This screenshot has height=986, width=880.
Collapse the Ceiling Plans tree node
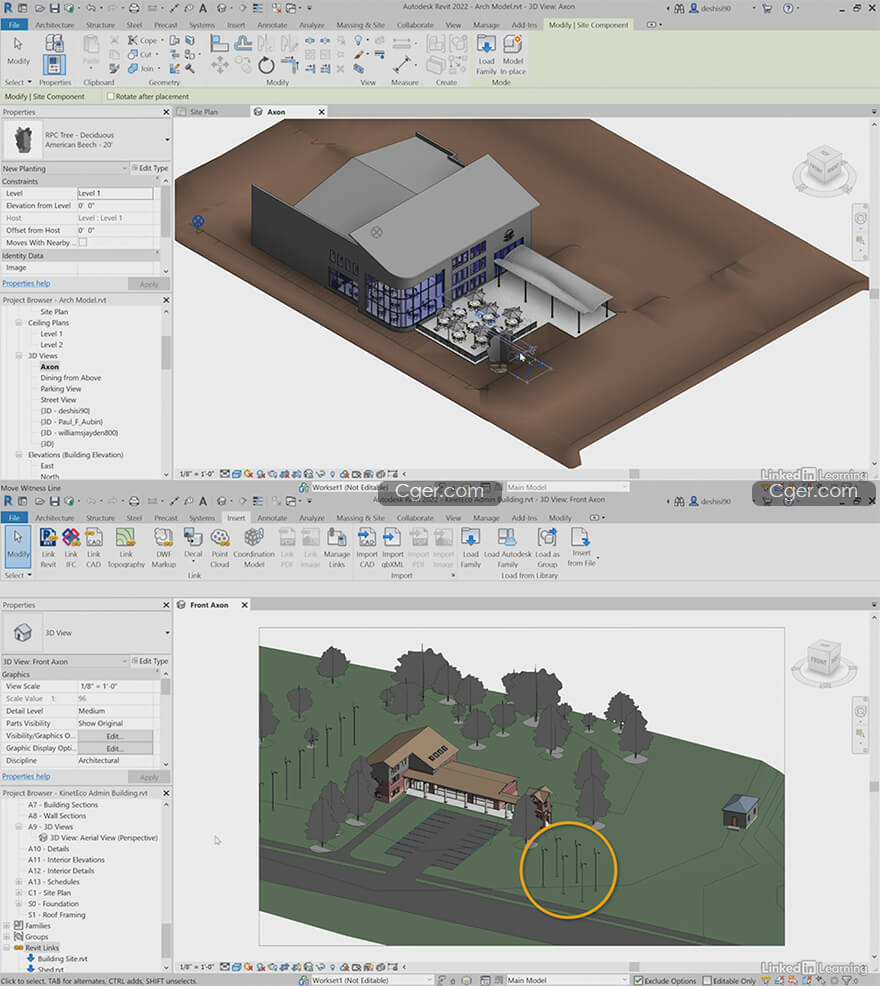click(x=19, y=323)
